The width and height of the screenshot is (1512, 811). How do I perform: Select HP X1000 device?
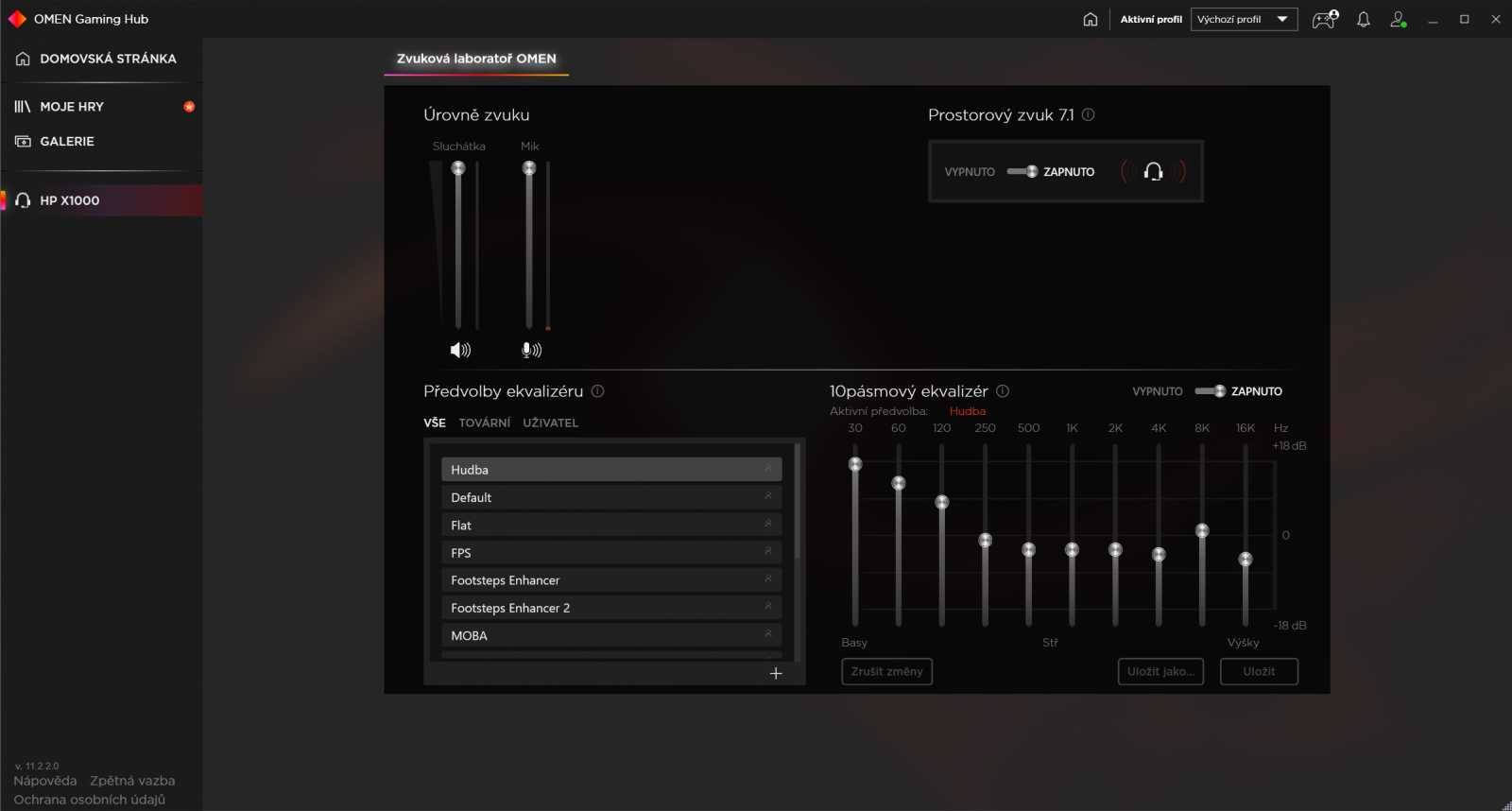(101, 200)
